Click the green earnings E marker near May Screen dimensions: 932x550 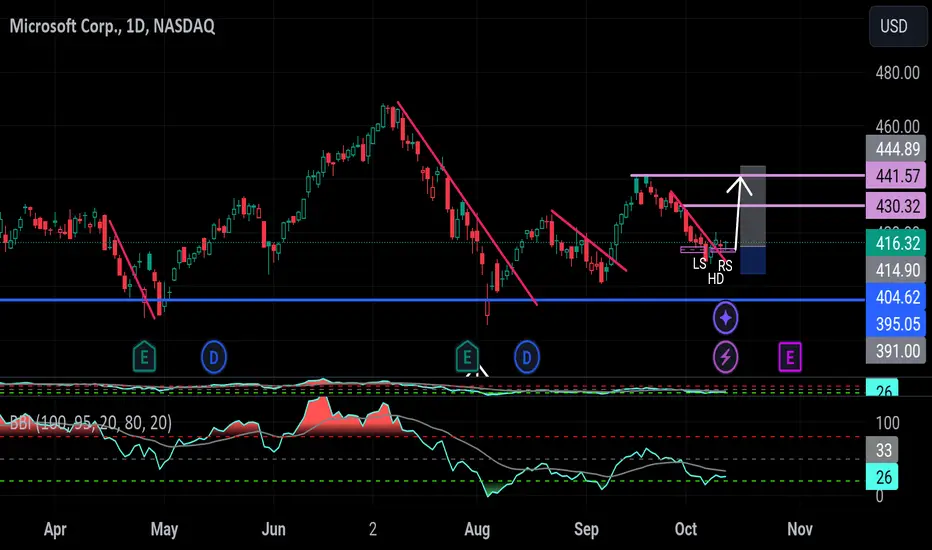[x=144, y=357]
